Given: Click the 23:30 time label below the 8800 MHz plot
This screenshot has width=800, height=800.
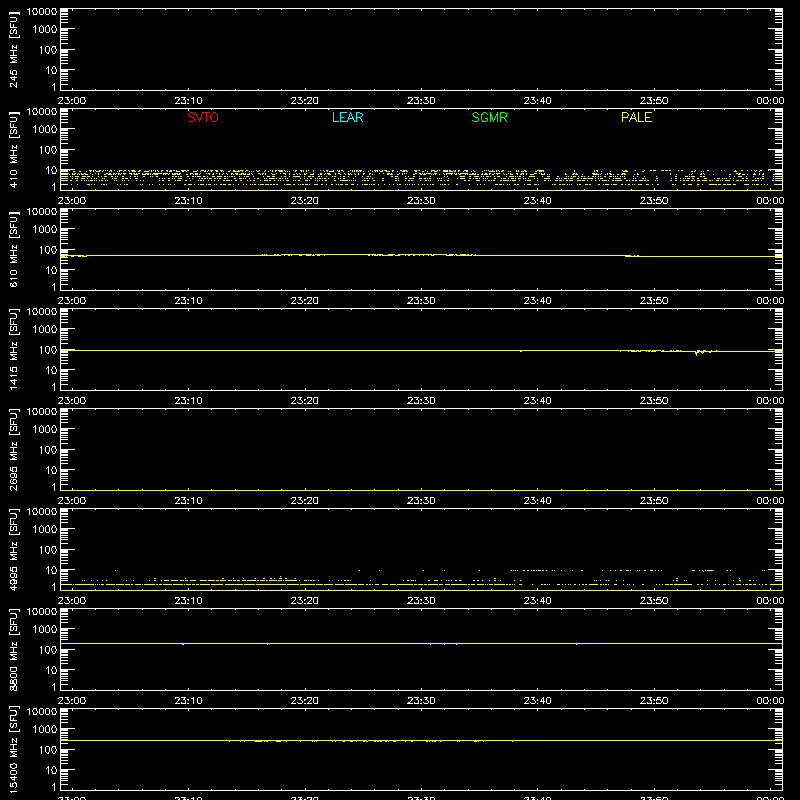Looking at the screenshot, I should coord(421,701).
